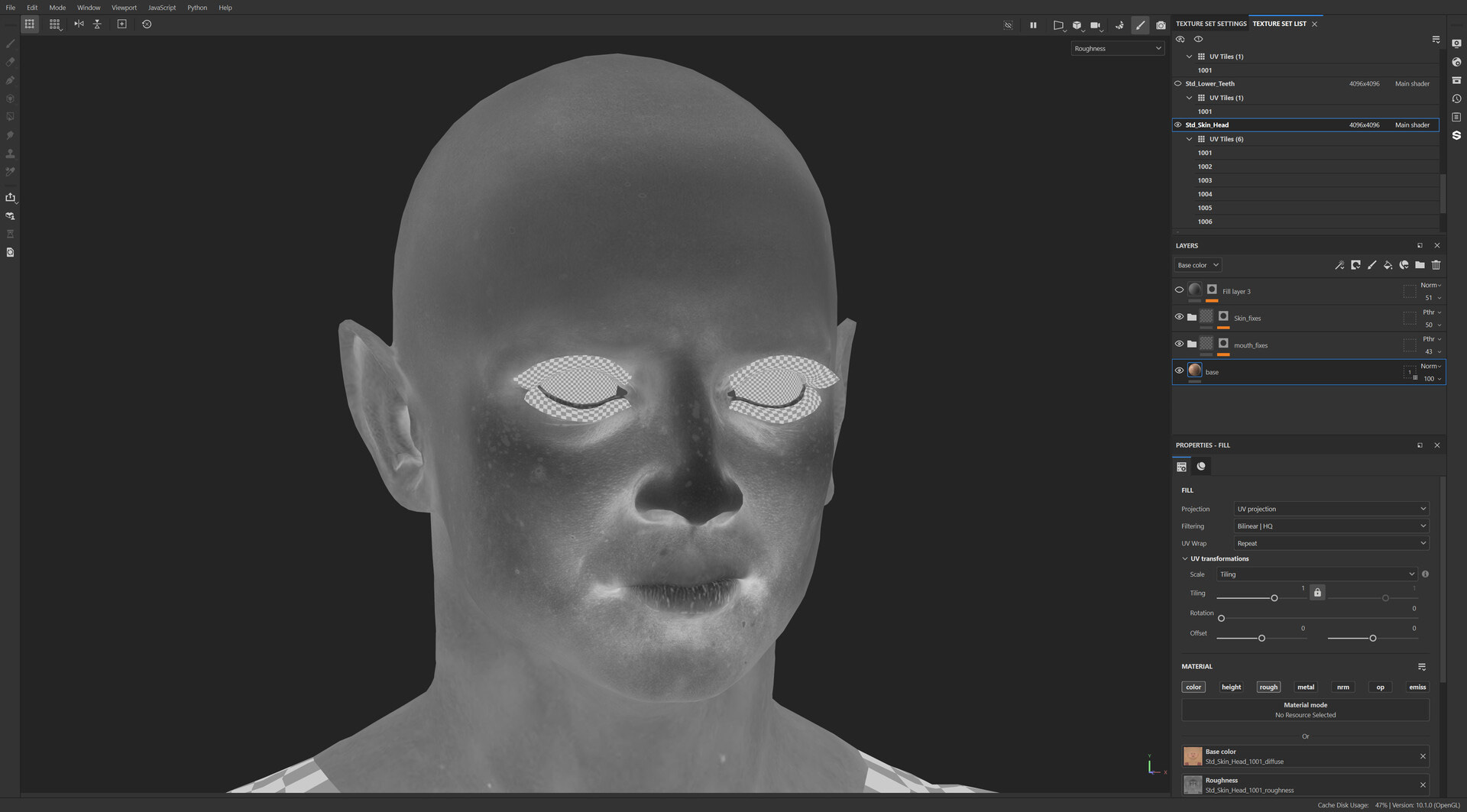Open the File menu
1467x812 pixels.
(x=11, y=8)
